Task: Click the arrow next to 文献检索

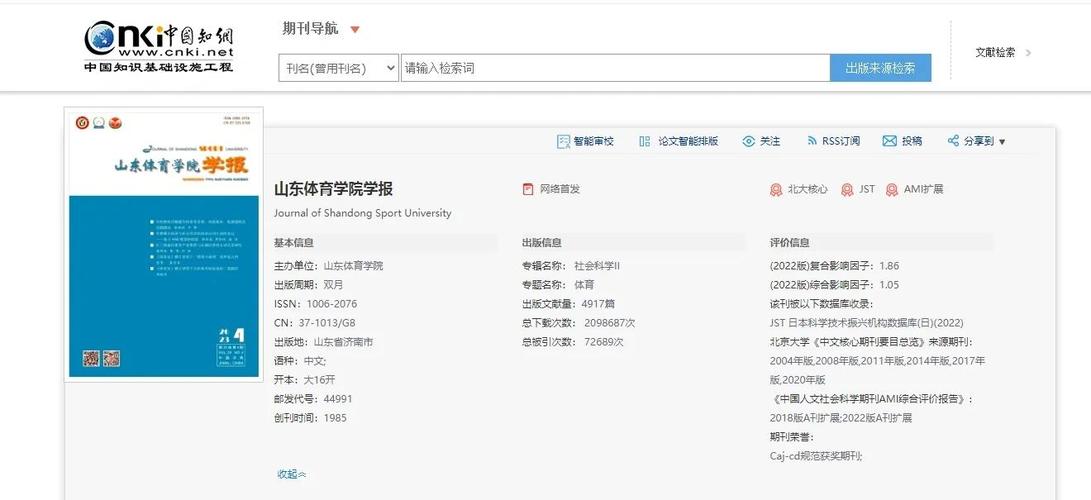Action: 1028,52
